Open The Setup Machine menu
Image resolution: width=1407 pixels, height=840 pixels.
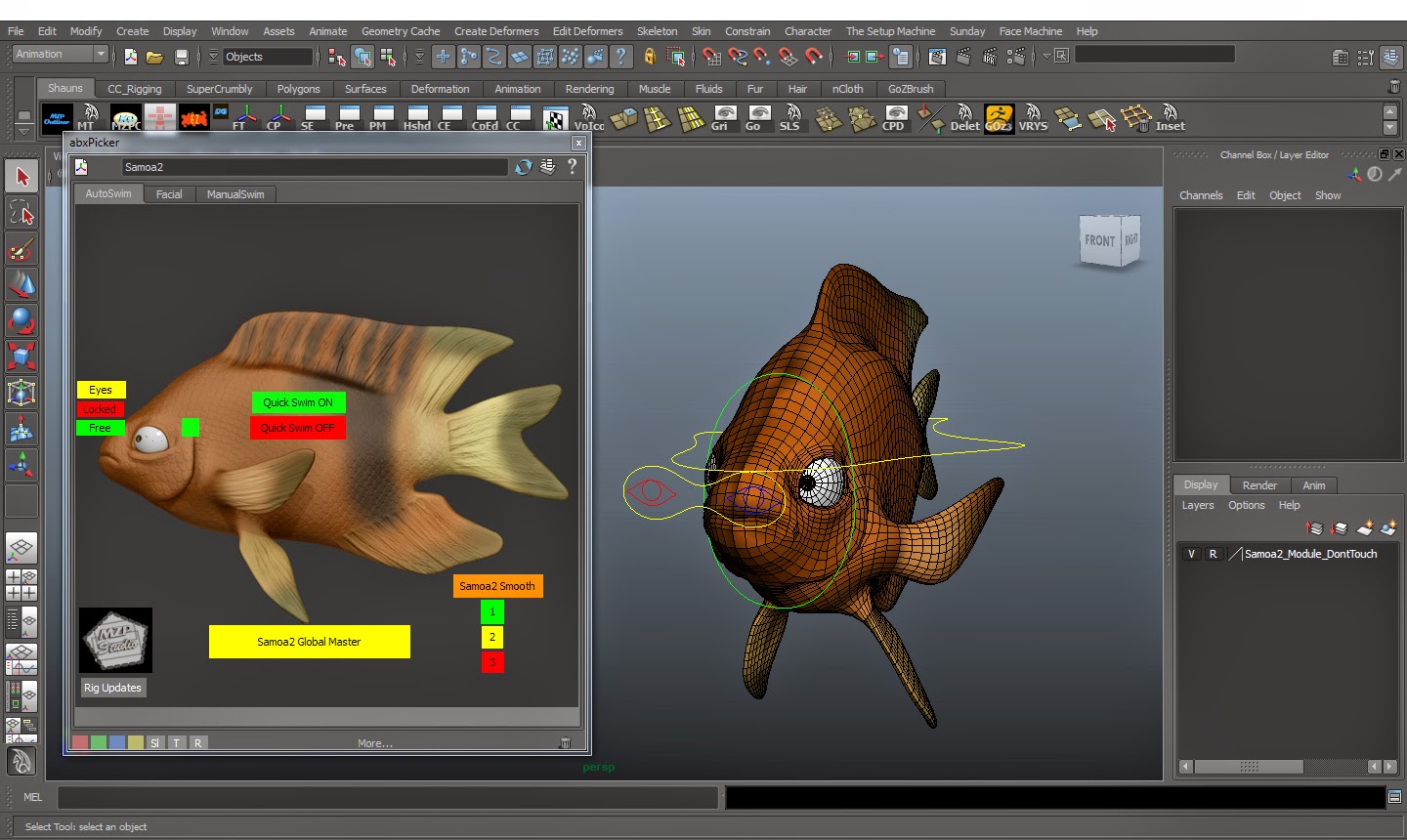(890, 31)
